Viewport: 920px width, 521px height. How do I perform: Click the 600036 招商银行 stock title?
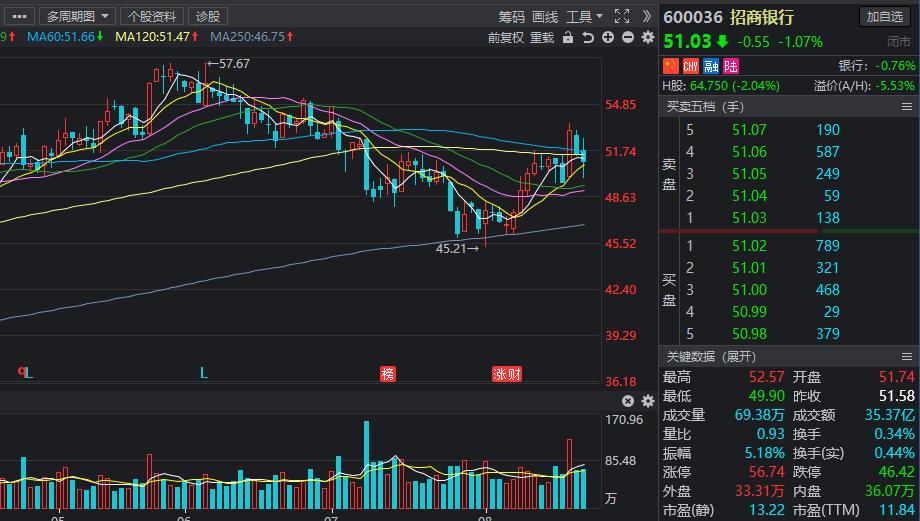coord(728,17)
